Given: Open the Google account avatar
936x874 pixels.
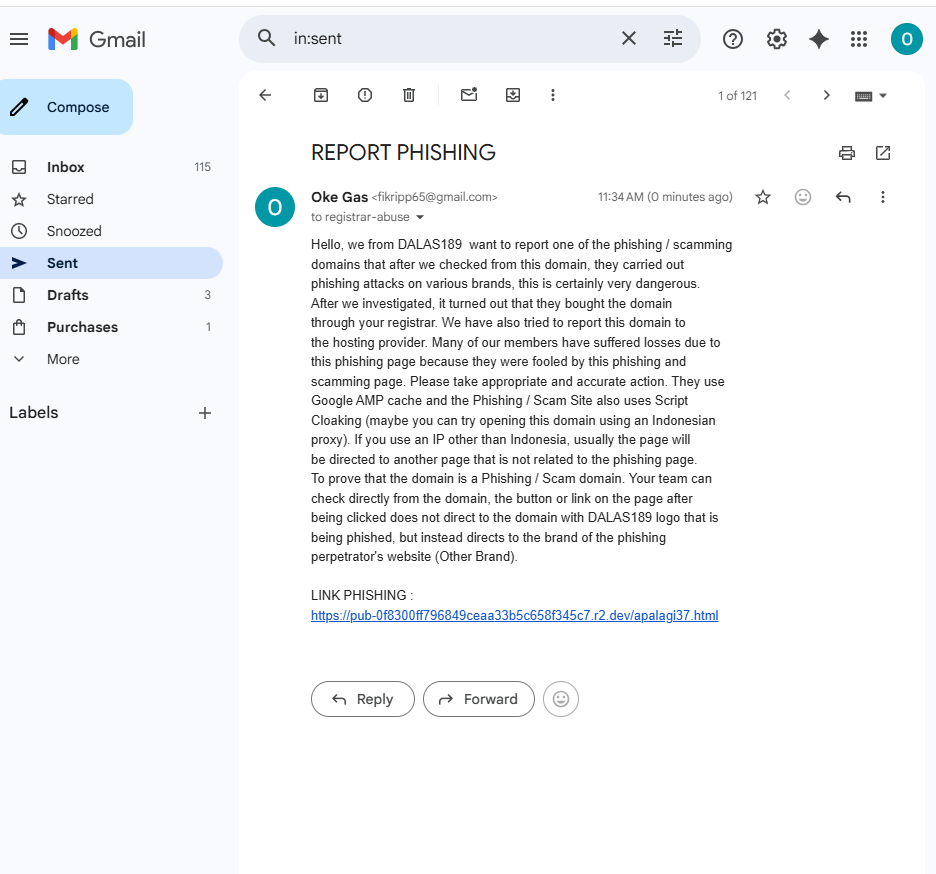Looking at the screenshot, I should [906, 39].
